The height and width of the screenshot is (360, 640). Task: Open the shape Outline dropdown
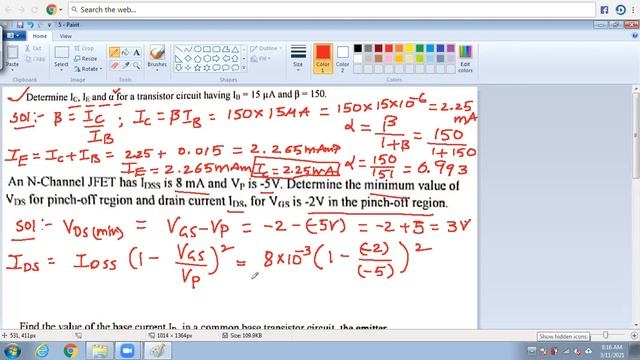coord(266,48)
